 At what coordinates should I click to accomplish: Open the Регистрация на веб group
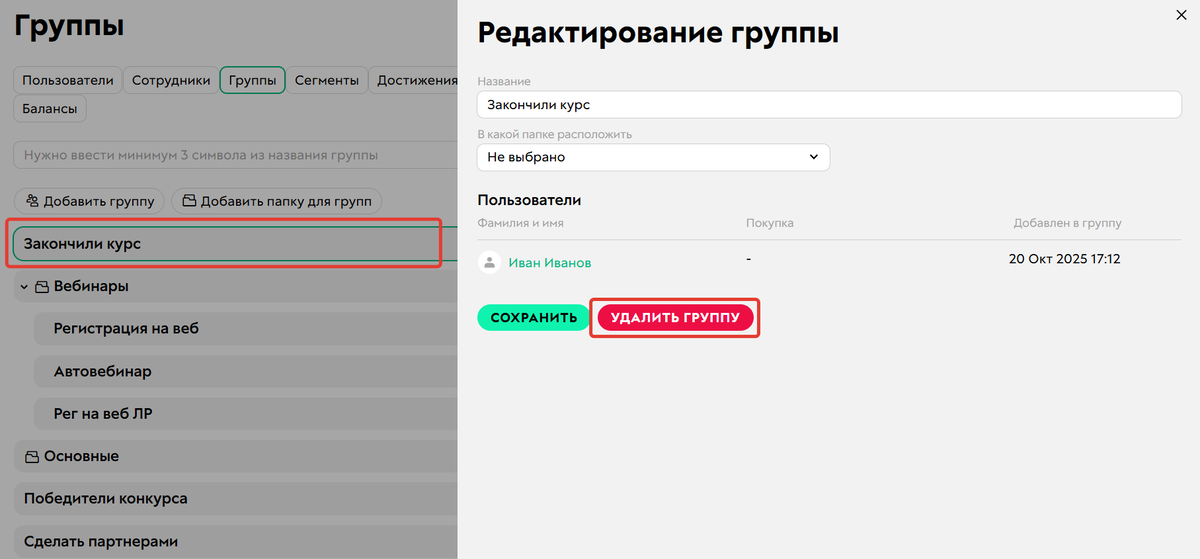[x=245, y=328]
